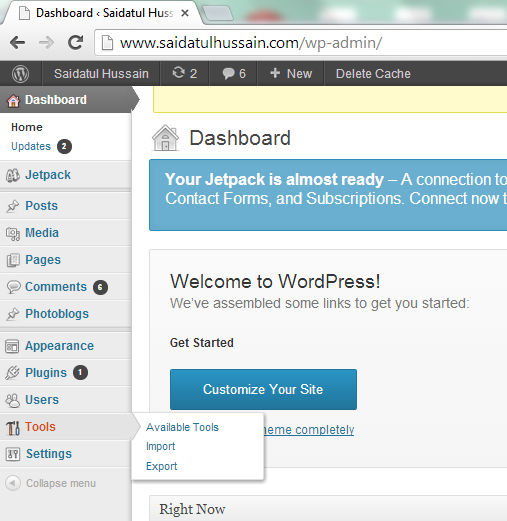Click Delete Cache in admin bar
Screen dimensions: 507x521
tap(373, 74)
